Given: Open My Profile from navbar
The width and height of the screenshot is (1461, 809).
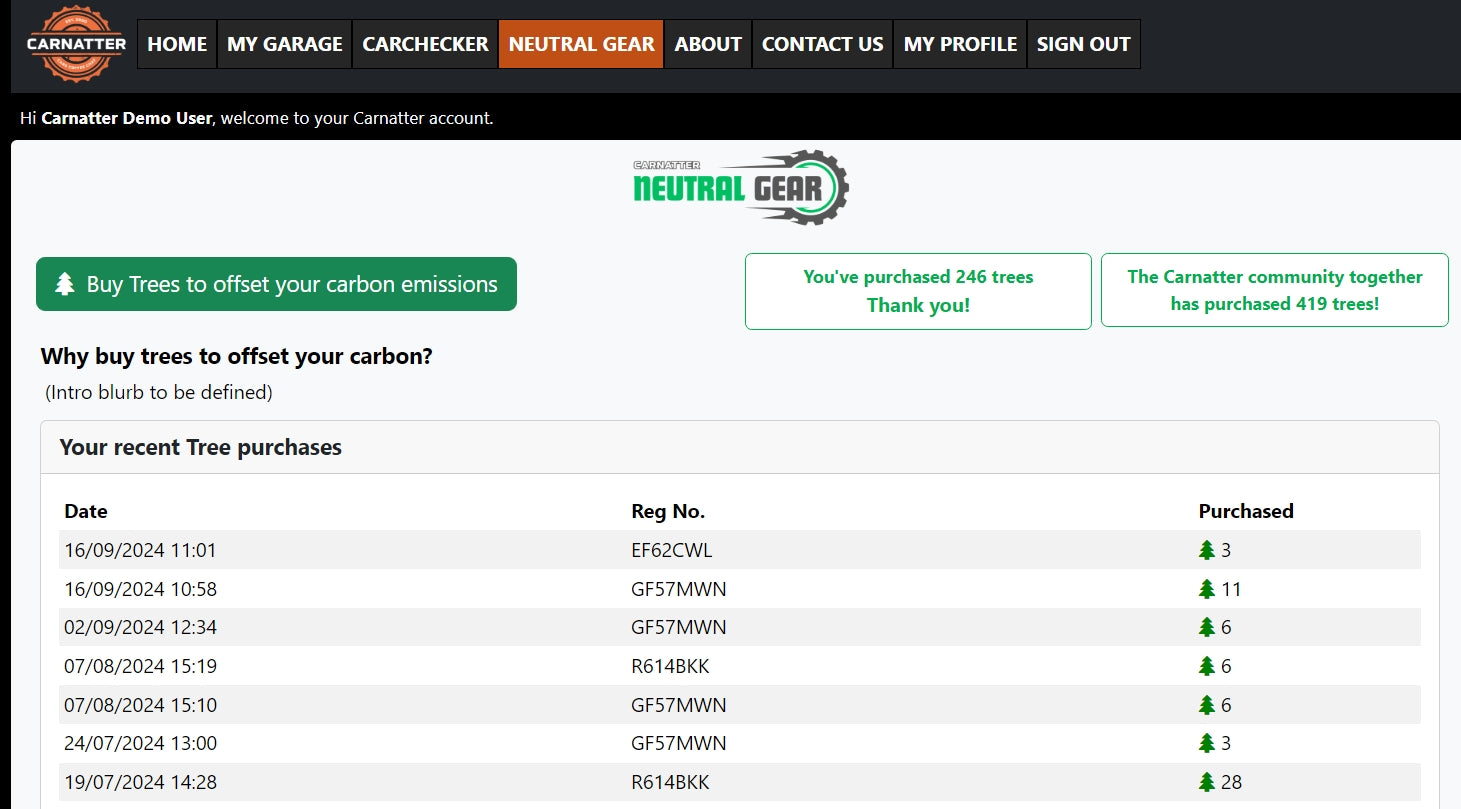Looking at the screenshot, I should pos(960,45).
